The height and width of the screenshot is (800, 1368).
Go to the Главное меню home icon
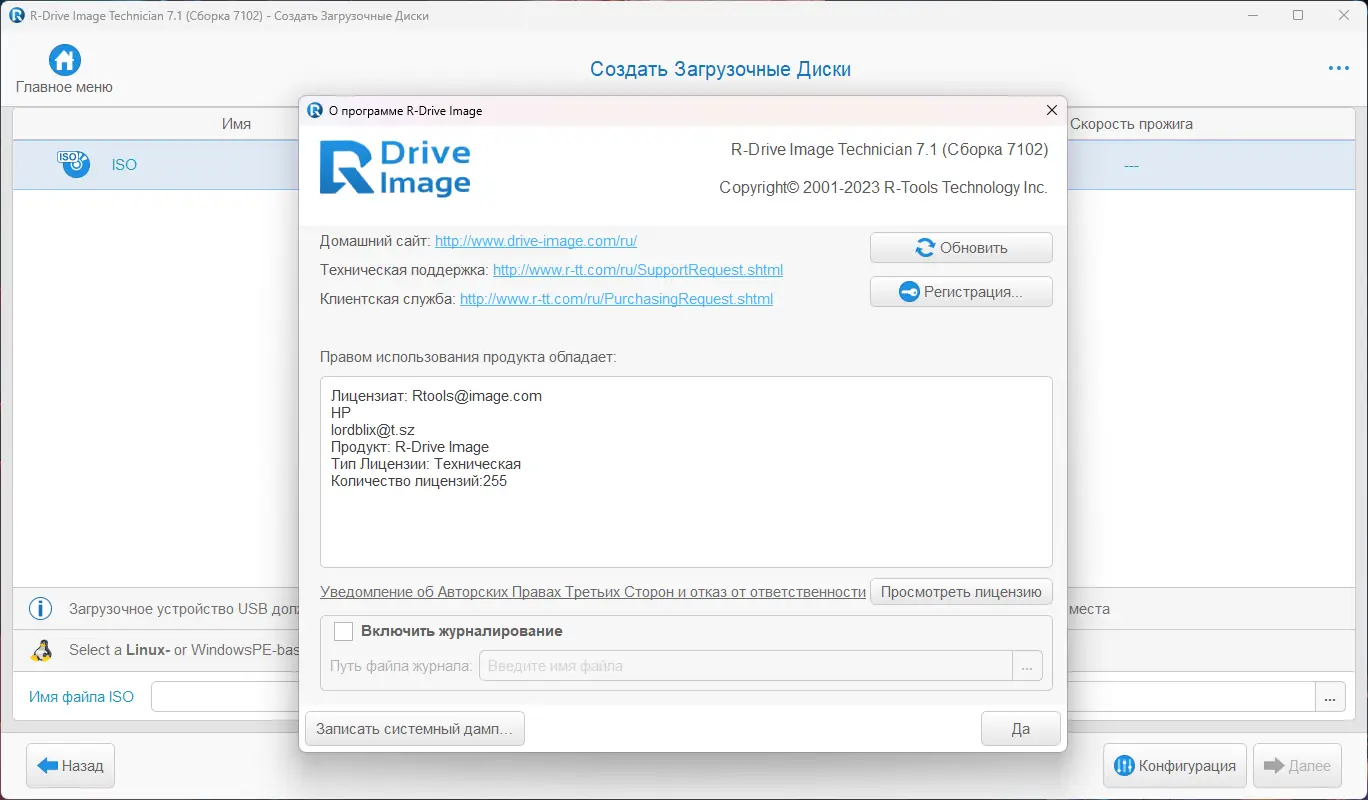click(x=65, y=60)
